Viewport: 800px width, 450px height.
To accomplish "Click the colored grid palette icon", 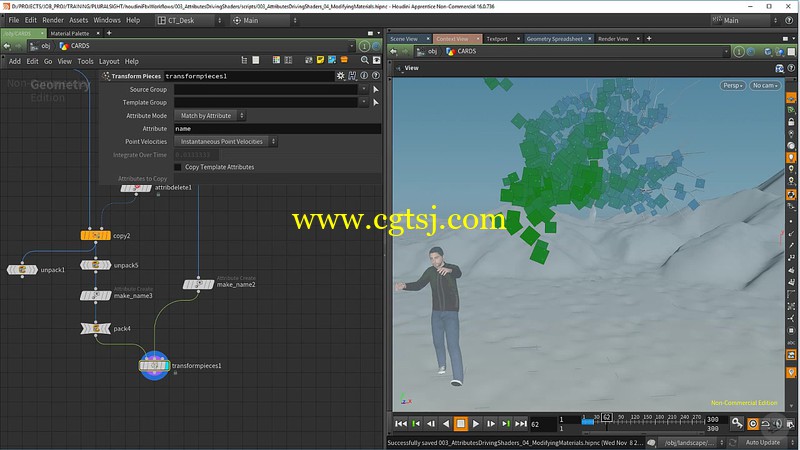I will (276, 60).
